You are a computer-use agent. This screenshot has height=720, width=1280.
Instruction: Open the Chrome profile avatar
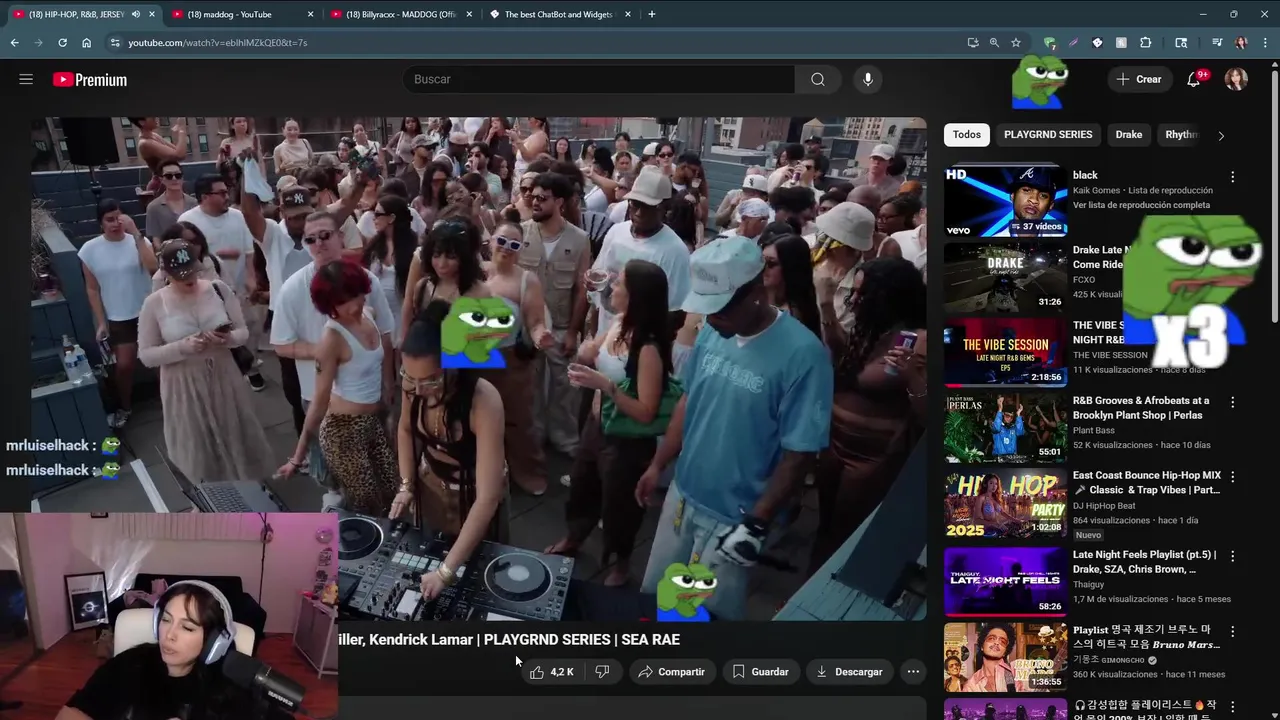pos(1241,43)
